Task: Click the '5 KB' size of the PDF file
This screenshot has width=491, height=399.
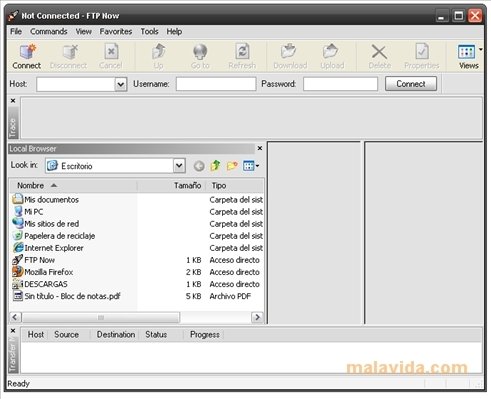Action: (x=193, y=296)
